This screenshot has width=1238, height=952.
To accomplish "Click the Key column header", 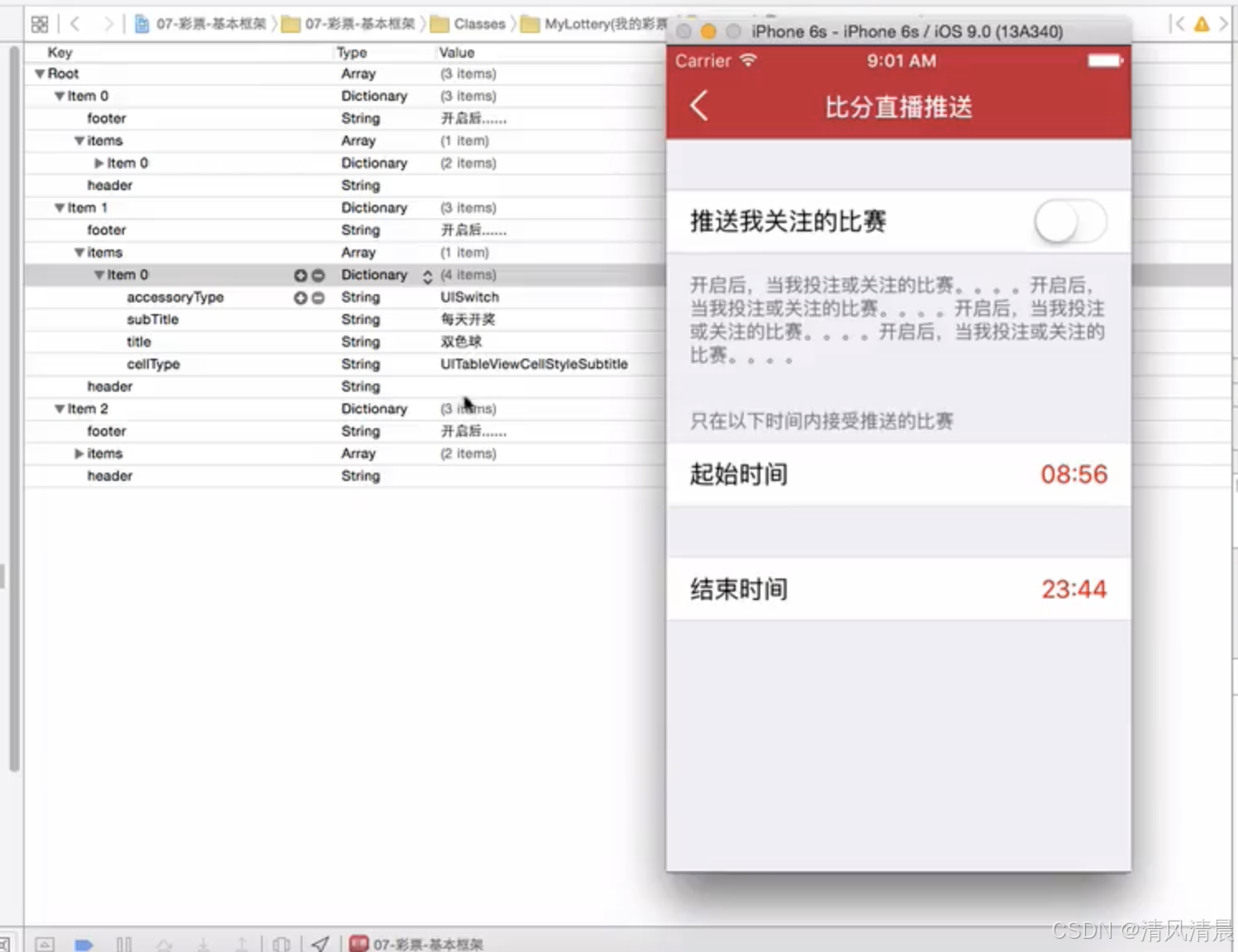I will click(60, 52).
